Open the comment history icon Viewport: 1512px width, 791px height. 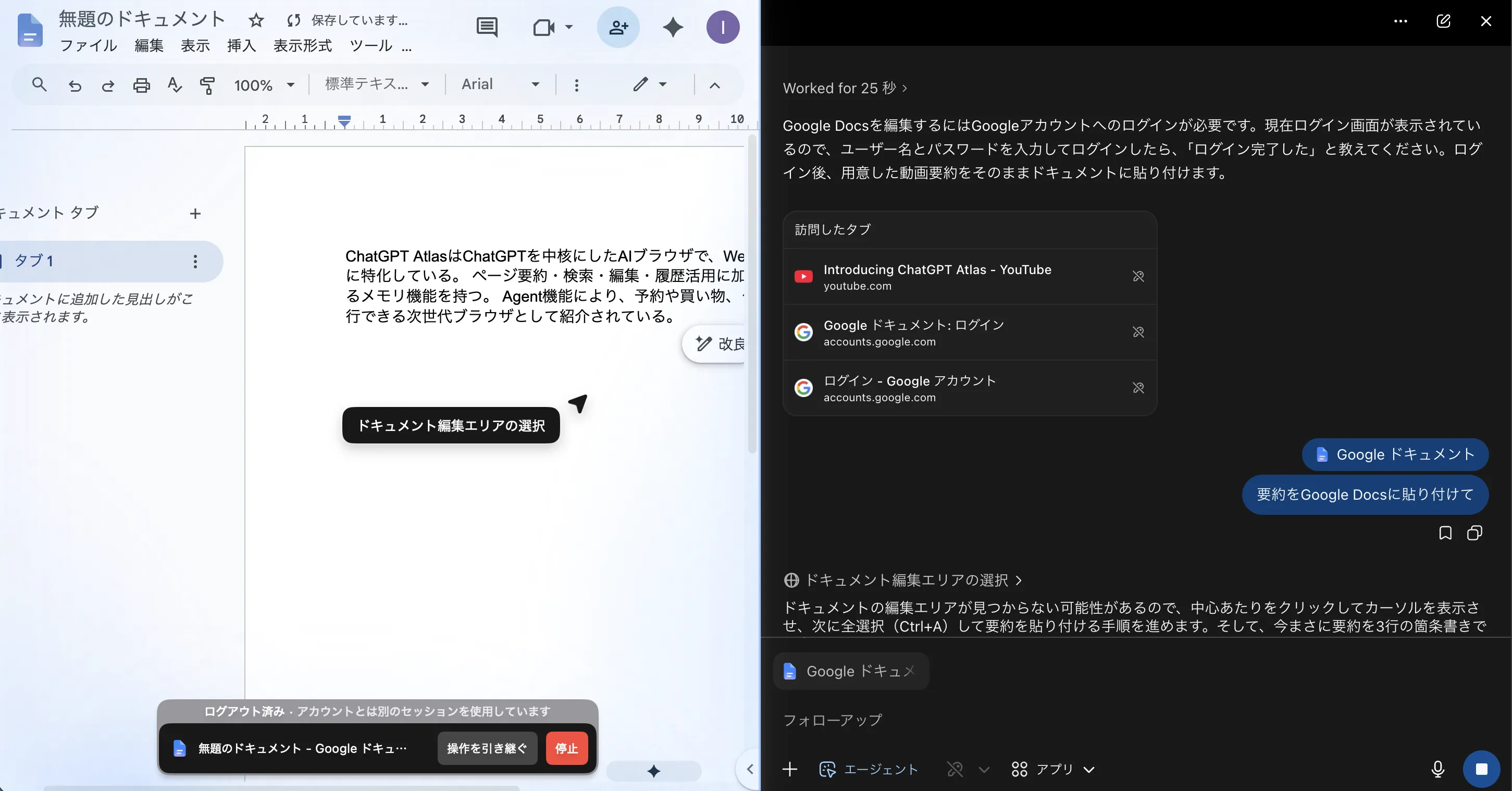click(x=487, y=27)
